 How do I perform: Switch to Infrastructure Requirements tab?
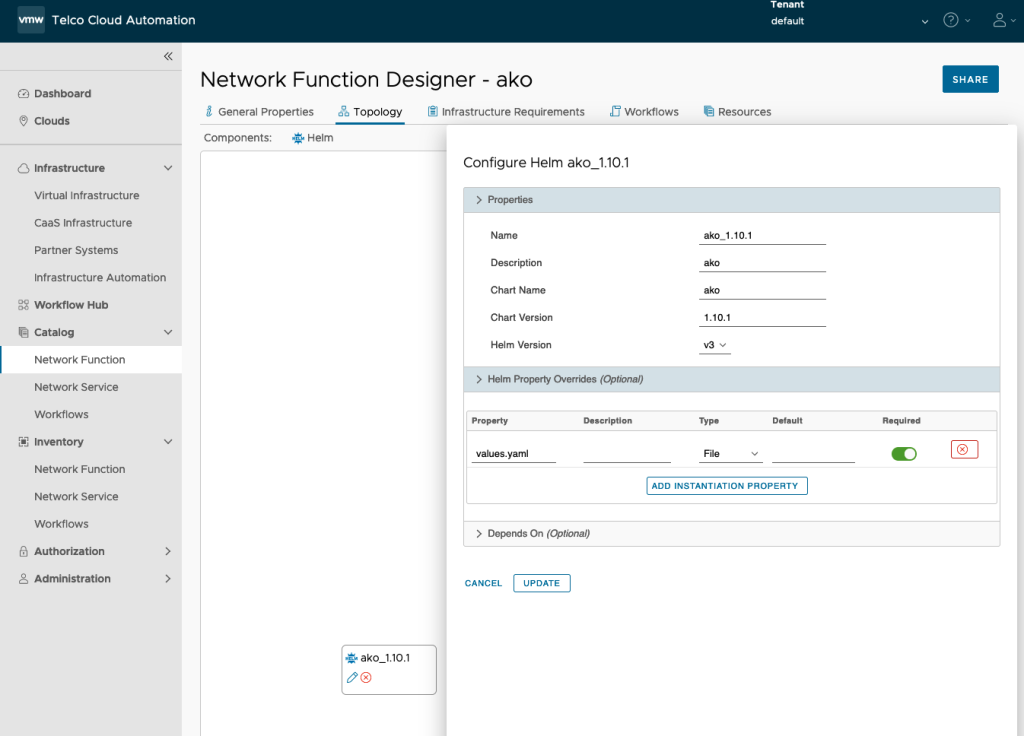pos(506,112)
